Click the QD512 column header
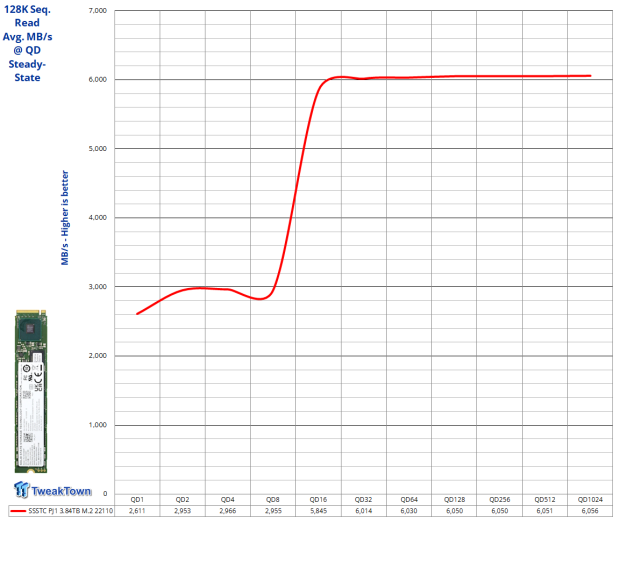 [545, 500]
